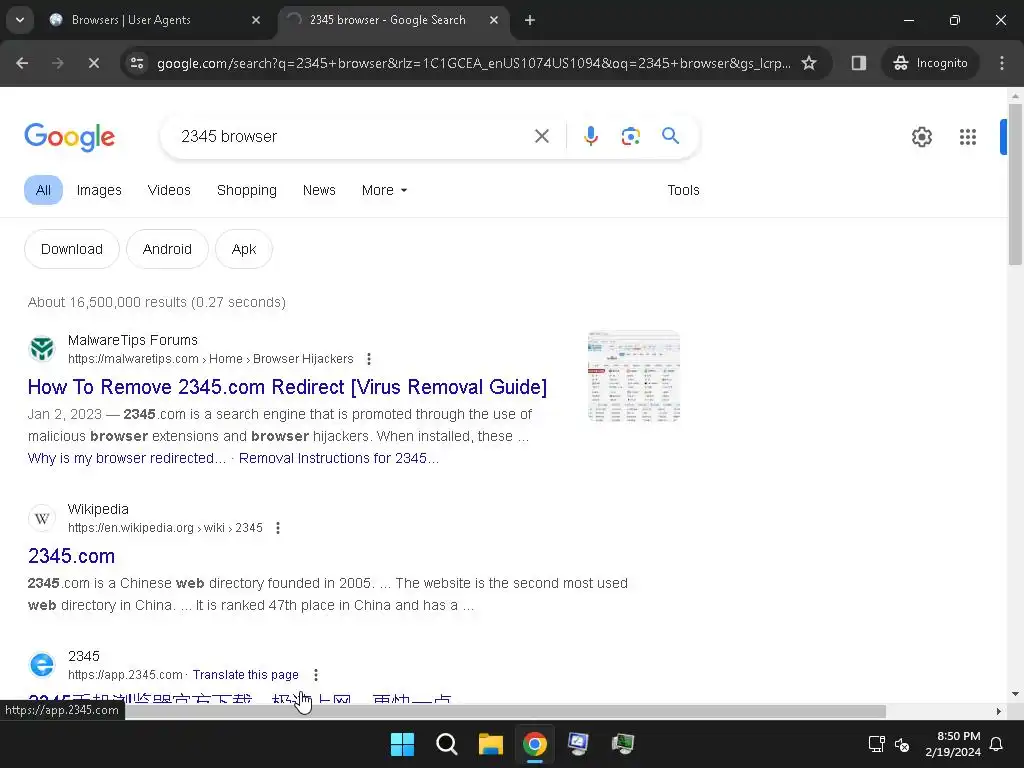Switch to Images results
This screenshot has width=1024, height=768.
(x=99, y=190)
